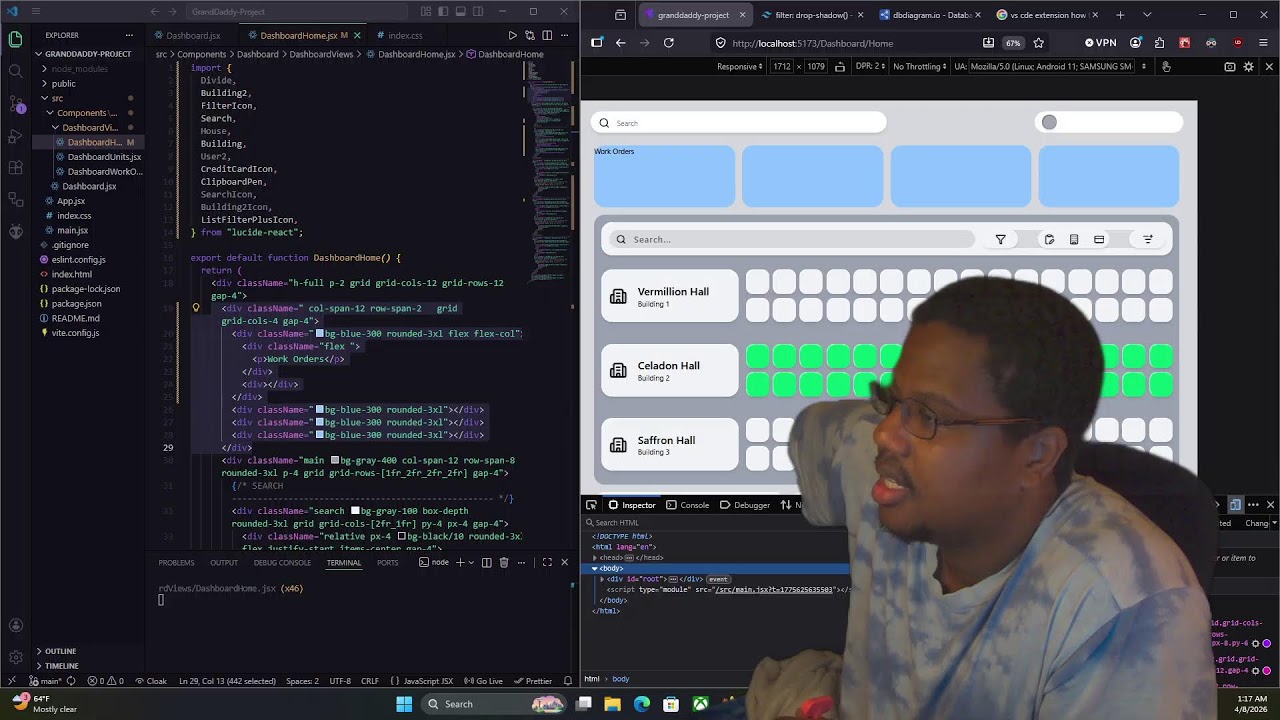Open the PROBLEMS panel tab
1280x720 pixels.
pos(176,562)
